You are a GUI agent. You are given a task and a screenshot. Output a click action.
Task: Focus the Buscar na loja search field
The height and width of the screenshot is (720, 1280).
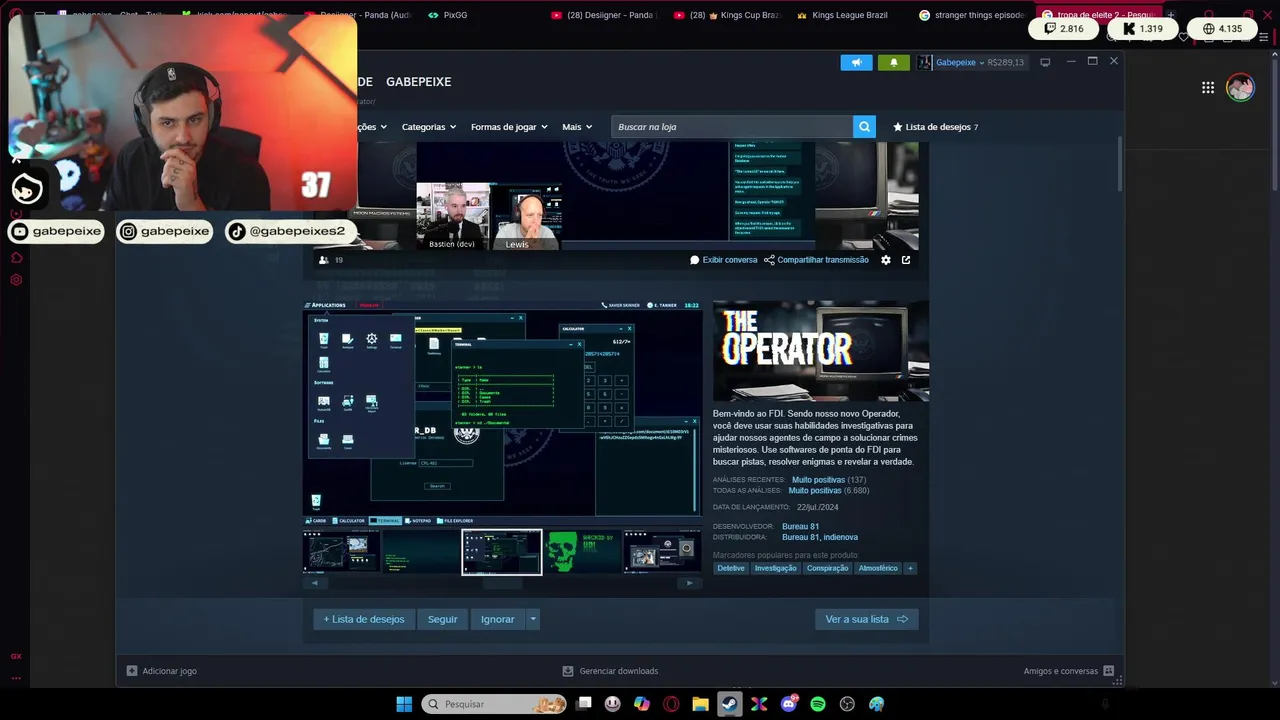pyautogui.click(x=731, y=127)
